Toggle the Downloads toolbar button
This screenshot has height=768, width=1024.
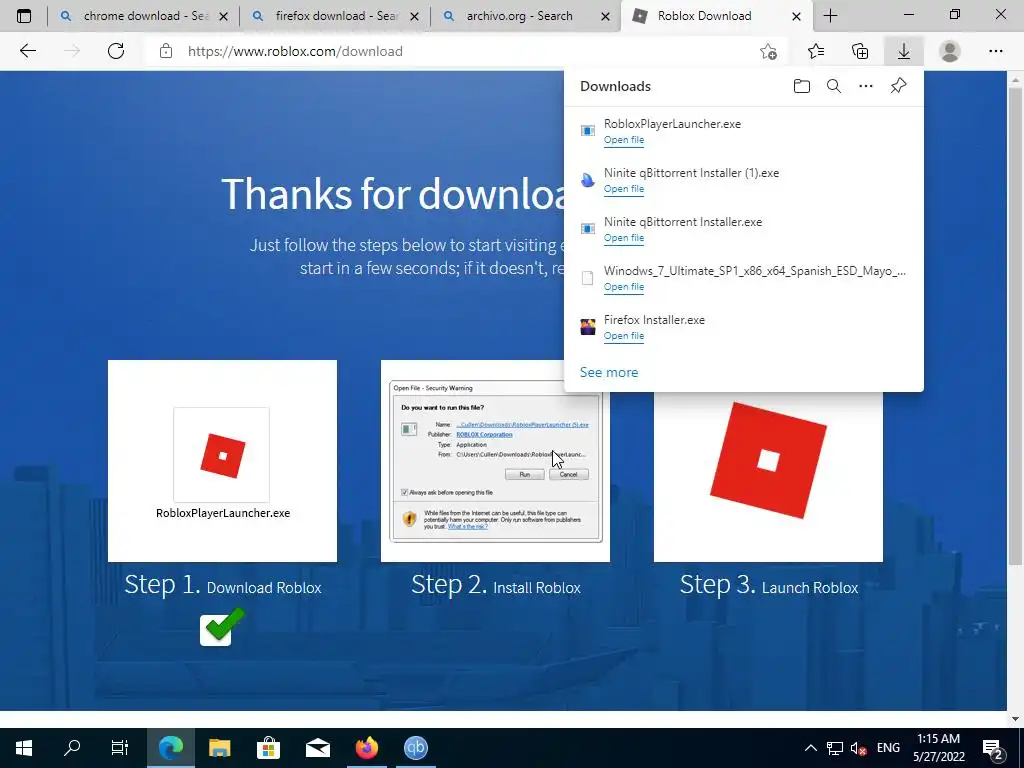[x=904, y=51]
